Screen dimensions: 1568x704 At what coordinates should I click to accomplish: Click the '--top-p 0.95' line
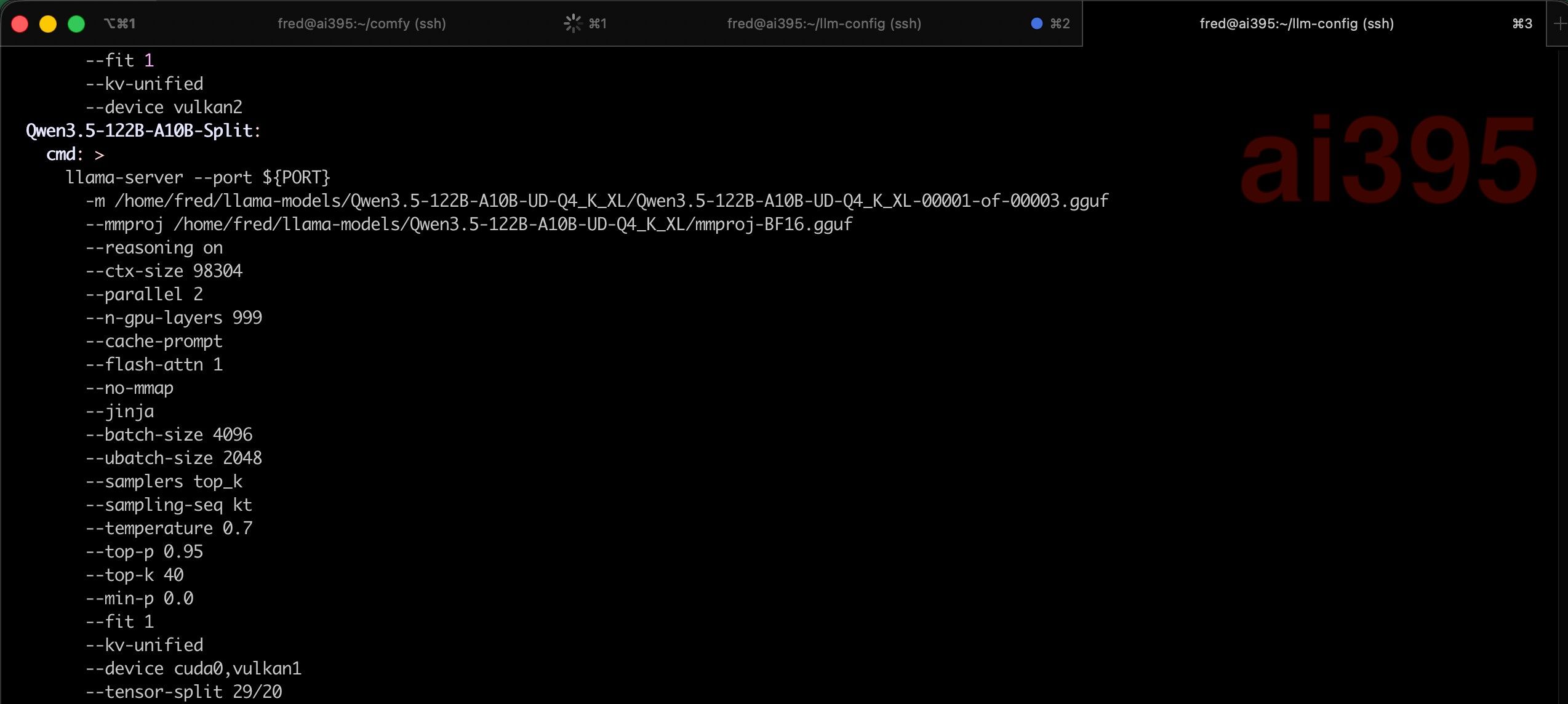click(144, 551)
